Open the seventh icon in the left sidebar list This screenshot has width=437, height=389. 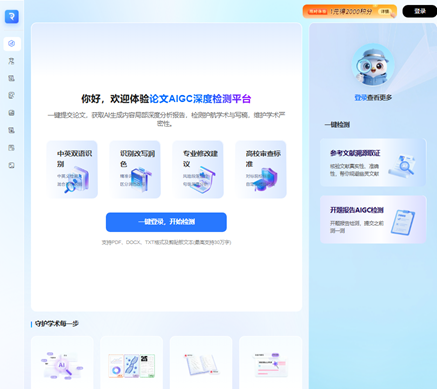point(12,148)
